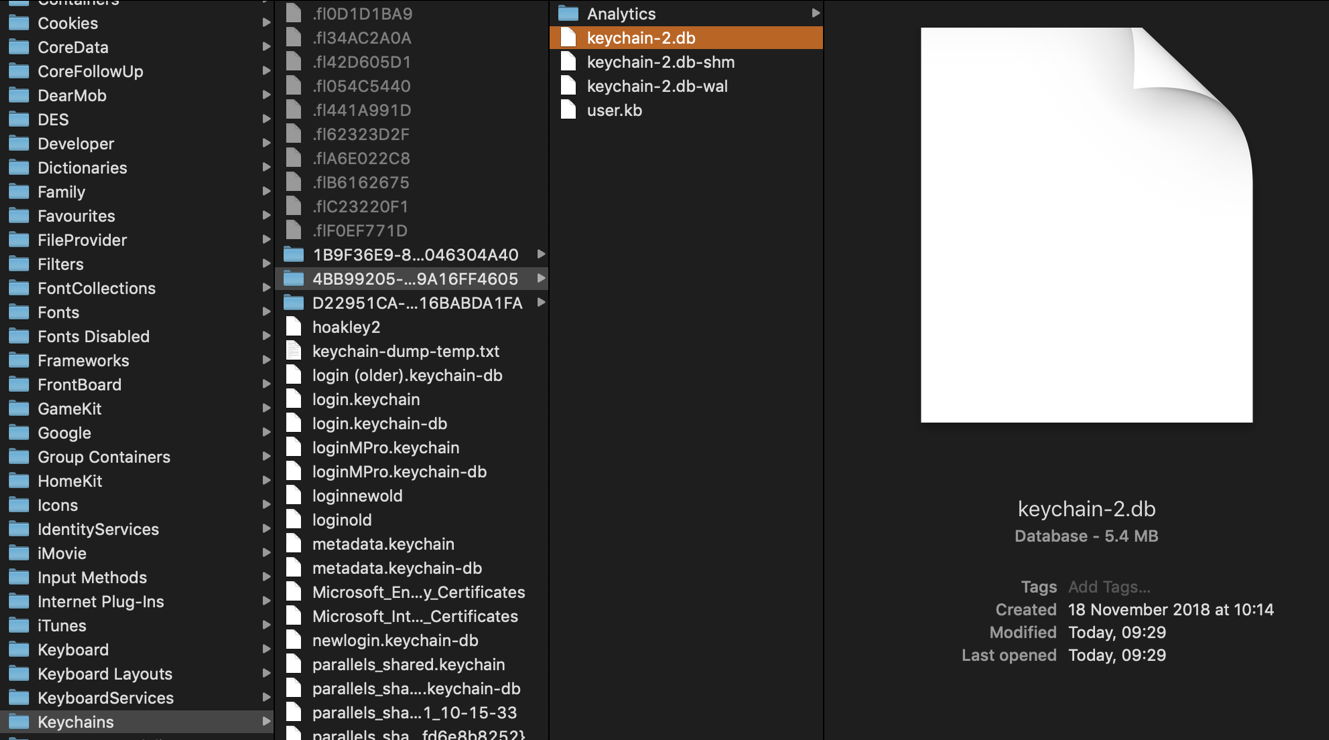Select the .fl0D1D1BA9 hidden file name
Viewport: 1329px width, 740px height.
(x=362, y=13)
